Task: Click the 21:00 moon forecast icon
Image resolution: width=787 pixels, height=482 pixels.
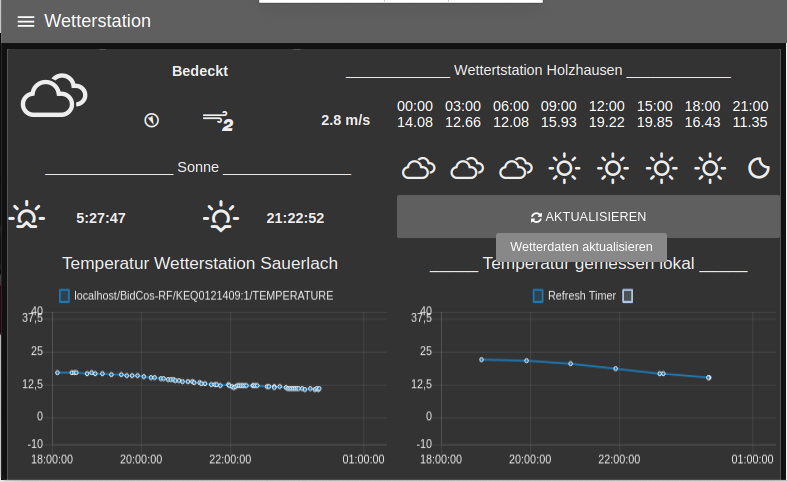Action: click(x=760, y=168)
